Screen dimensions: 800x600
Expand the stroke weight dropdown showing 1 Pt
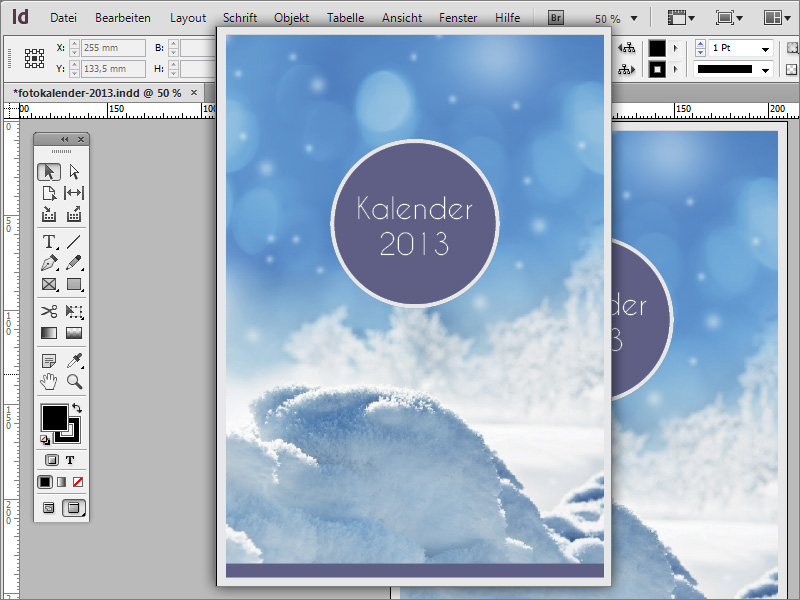(763, 47)
